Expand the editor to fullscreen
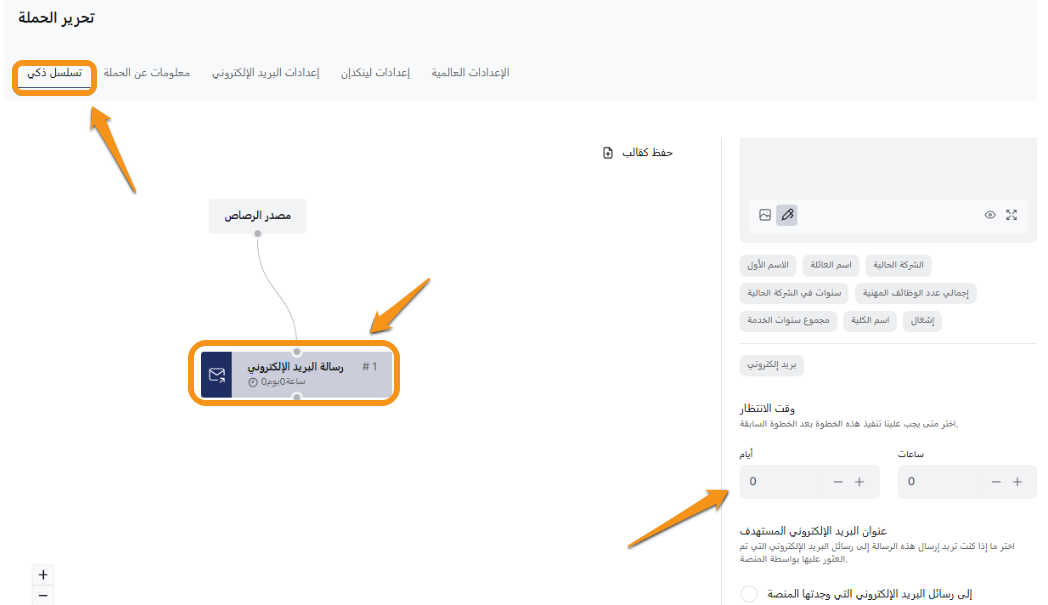Viewport: 1048px width, 605px height. [1012, 215]
